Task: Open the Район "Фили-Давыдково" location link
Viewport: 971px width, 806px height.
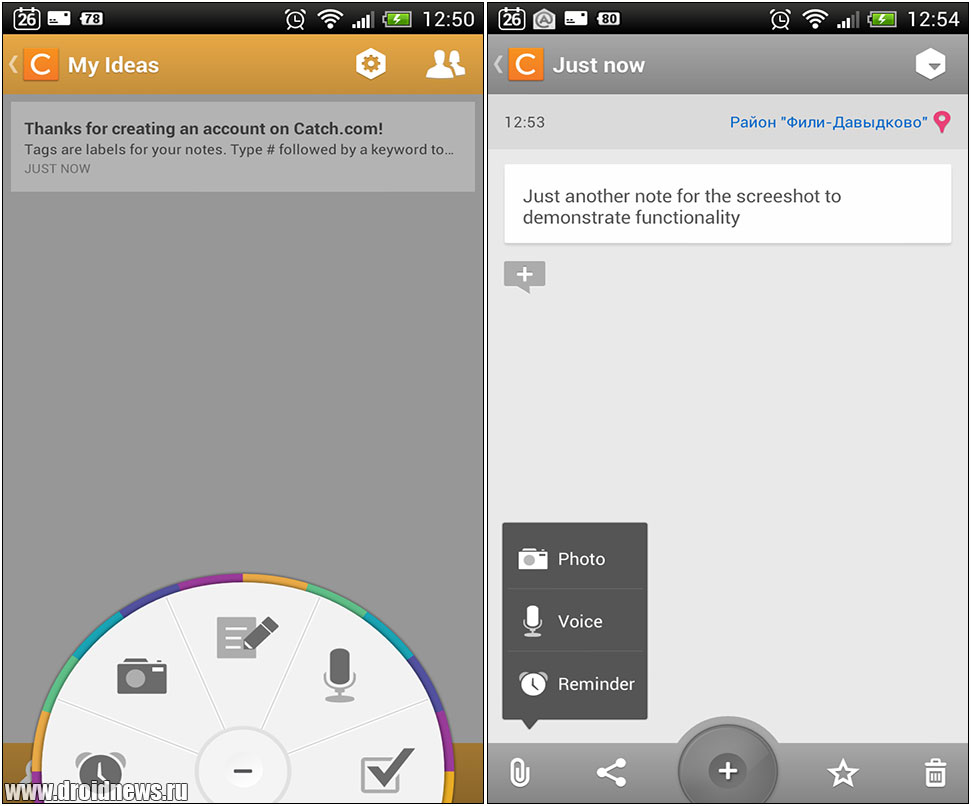Action: (829, 122)
